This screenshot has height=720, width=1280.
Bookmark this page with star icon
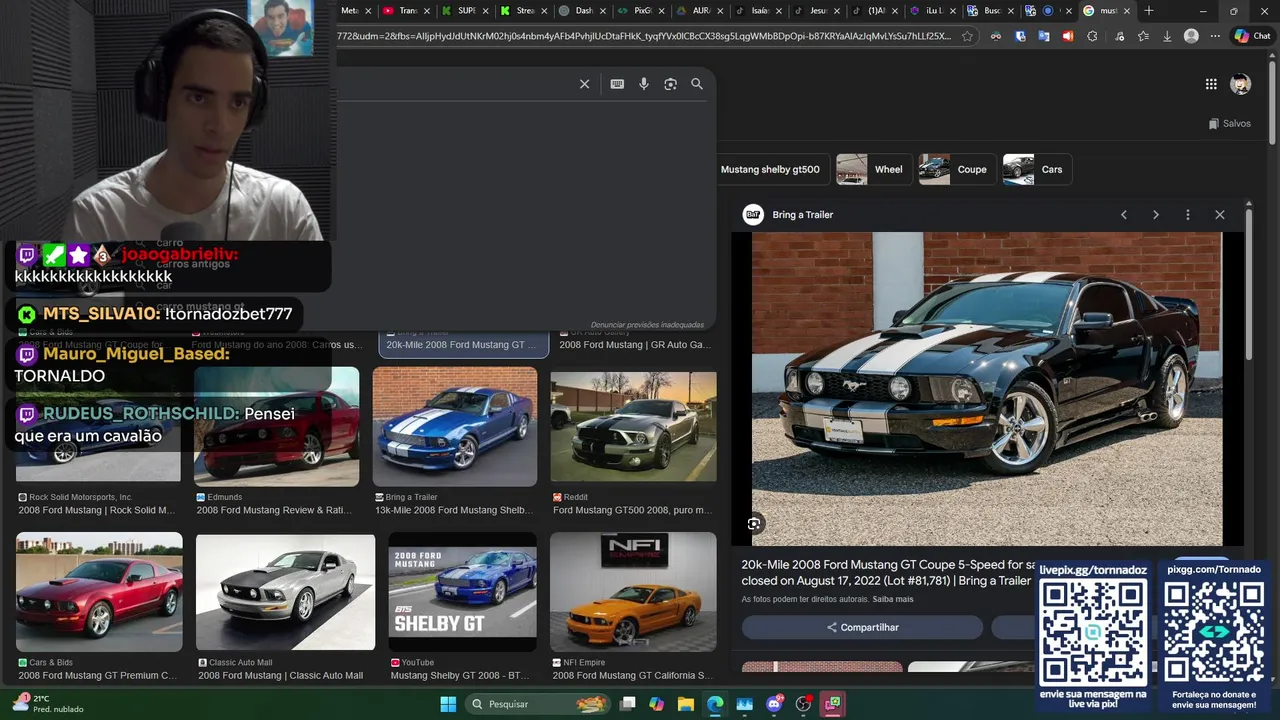pyautogui.click(x=967, y=36)
